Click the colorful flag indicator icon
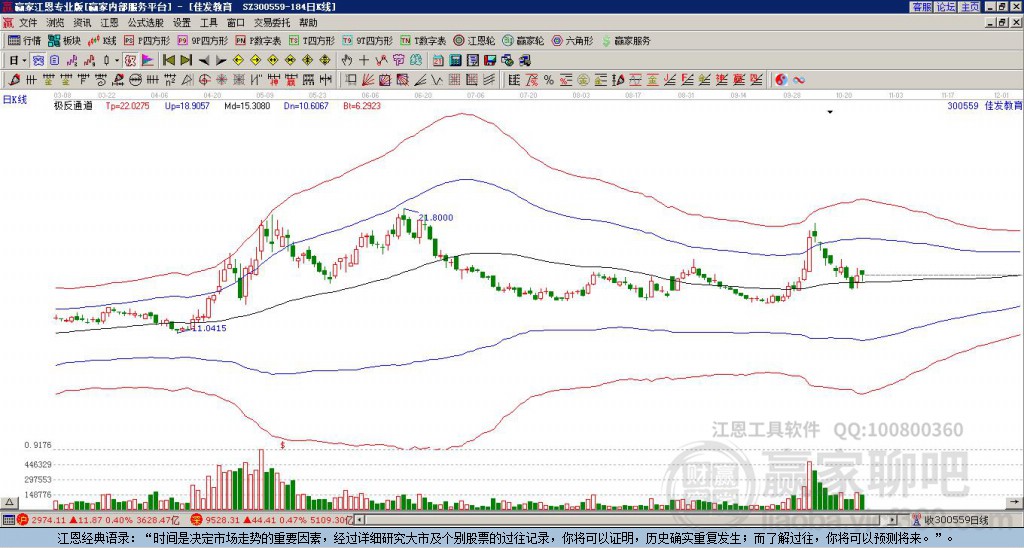 coord(148,61)
